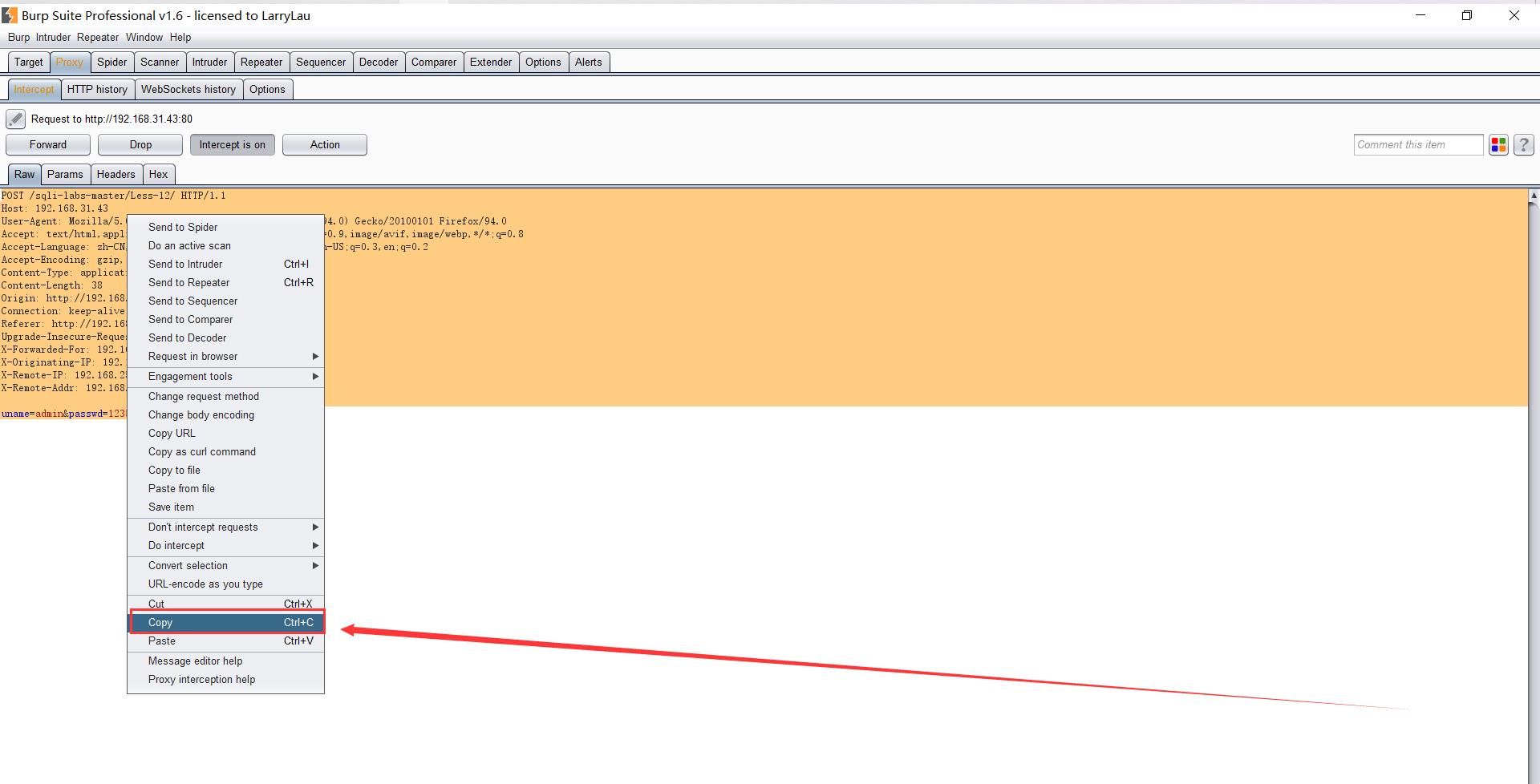Switch to the Intruder main tab

pos(209,63)
